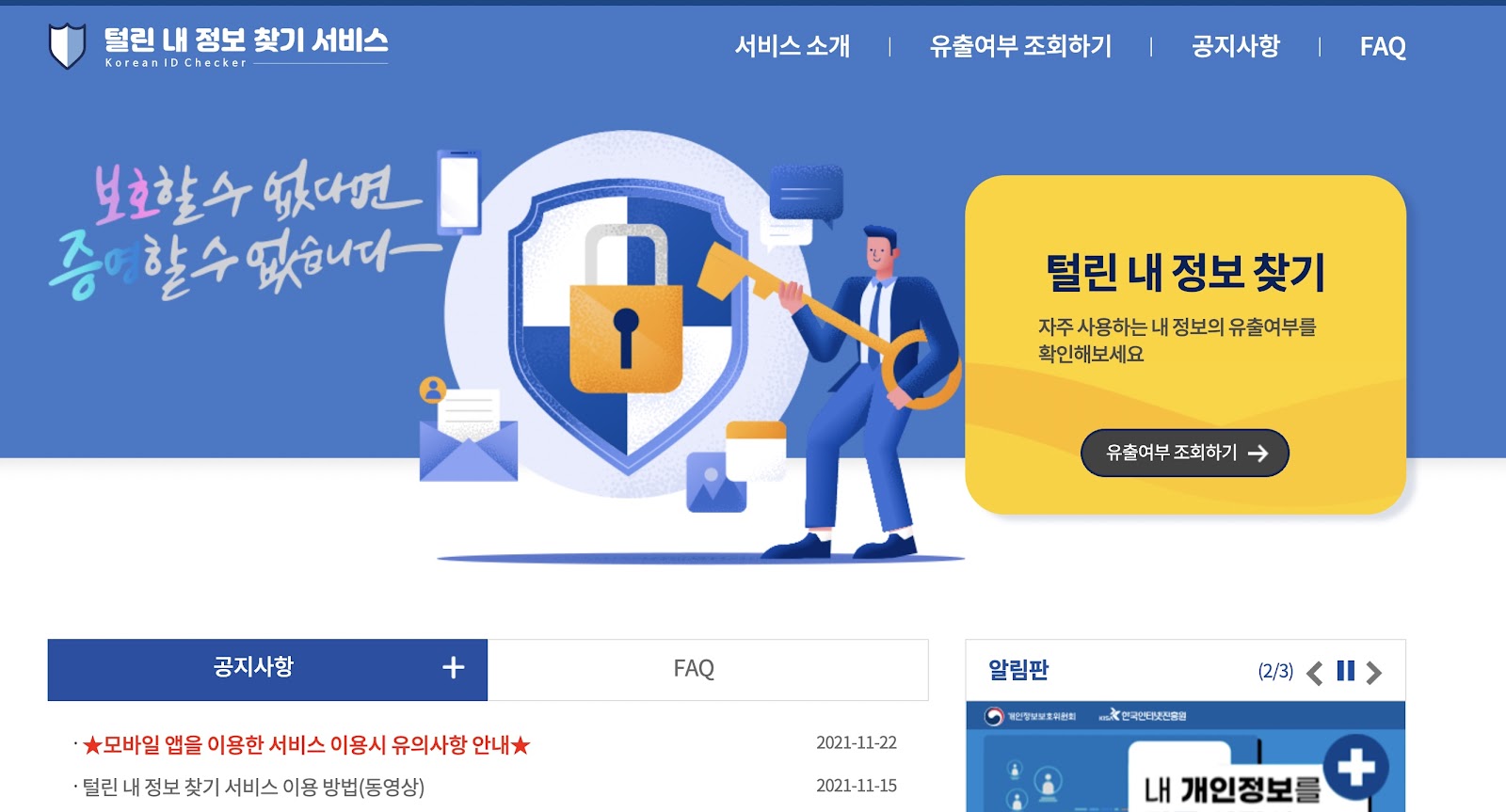This screenshot has height=812, width=1506.
Task: Click the 알림판 banner image
Action: point(1185,756)
